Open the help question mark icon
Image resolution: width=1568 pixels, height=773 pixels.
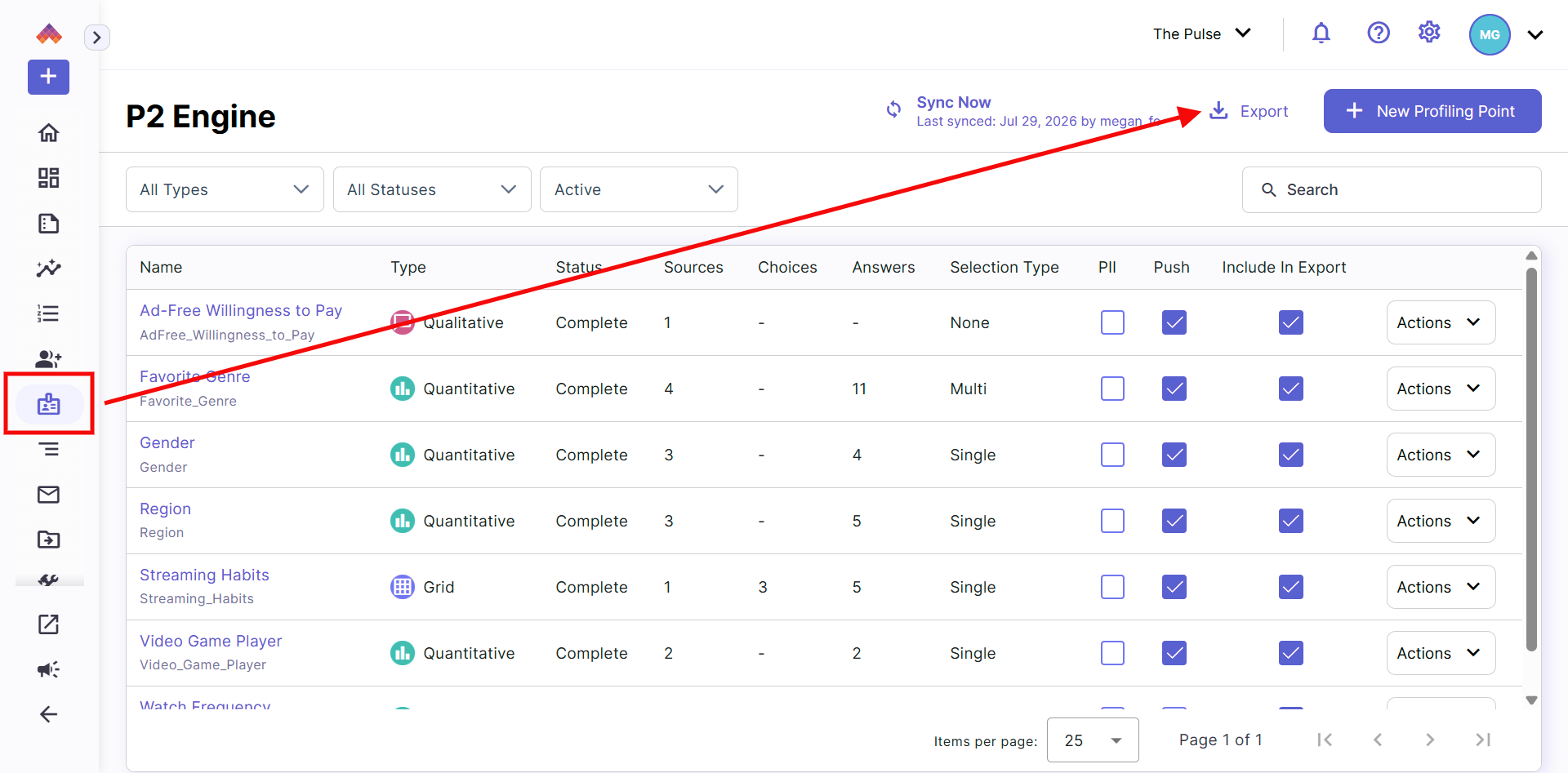(x=1379, y=33)
